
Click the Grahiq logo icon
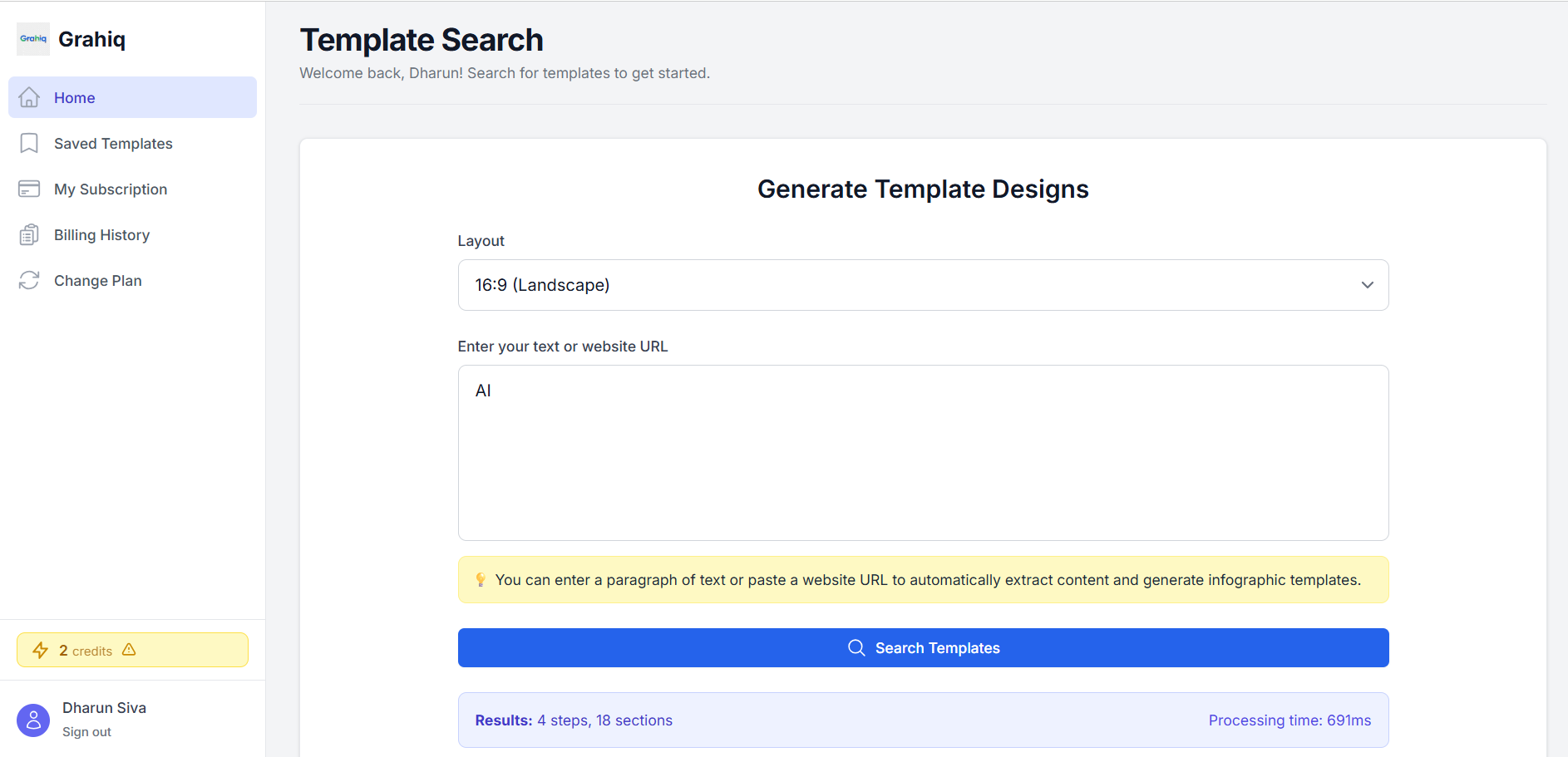pyautogui.click(x=33, y=39)
